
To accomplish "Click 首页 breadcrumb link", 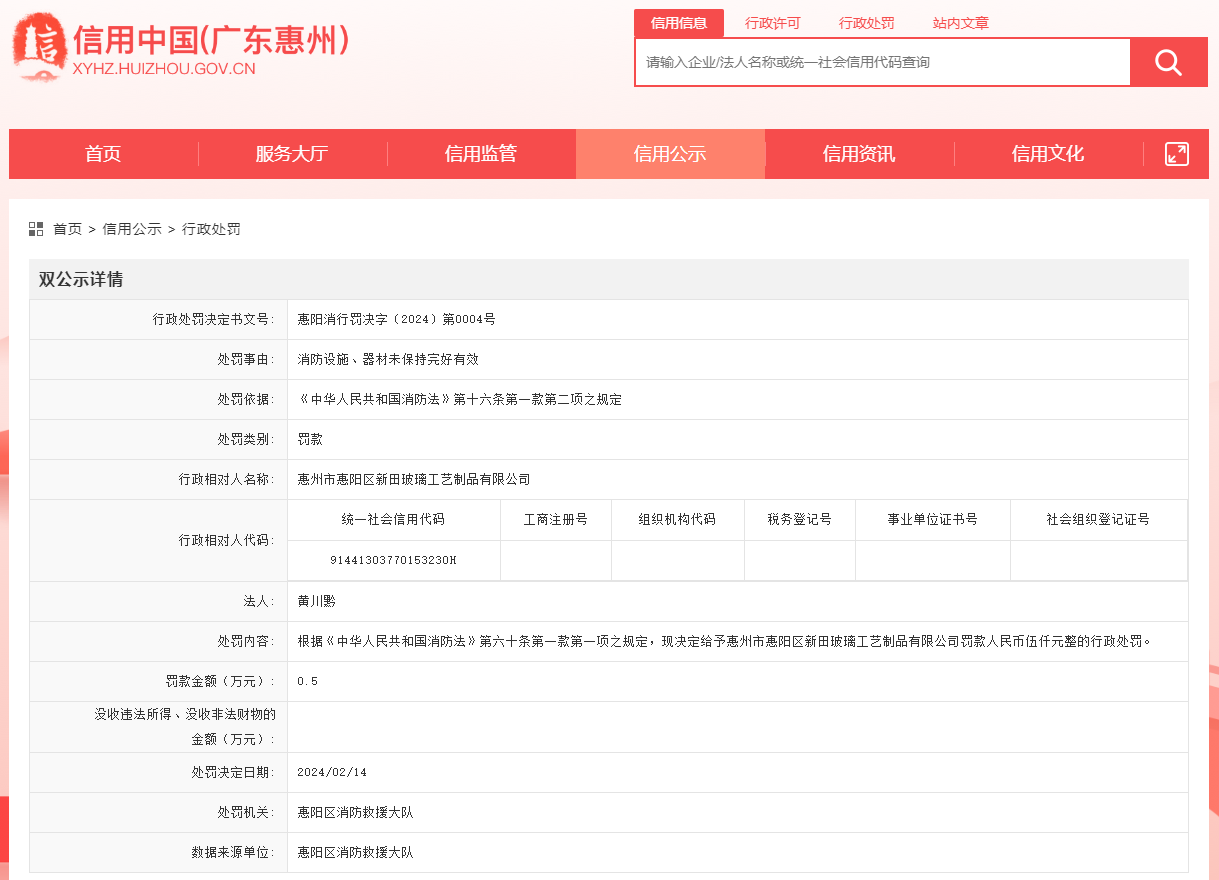I will pyautogui.click(x=67, y=229).
